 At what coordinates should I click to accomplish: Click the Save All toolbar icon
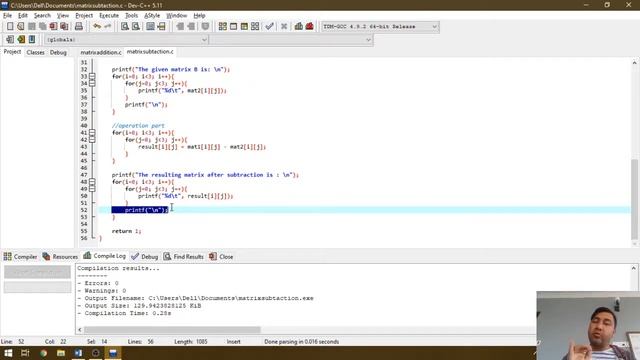pos(42,27)
